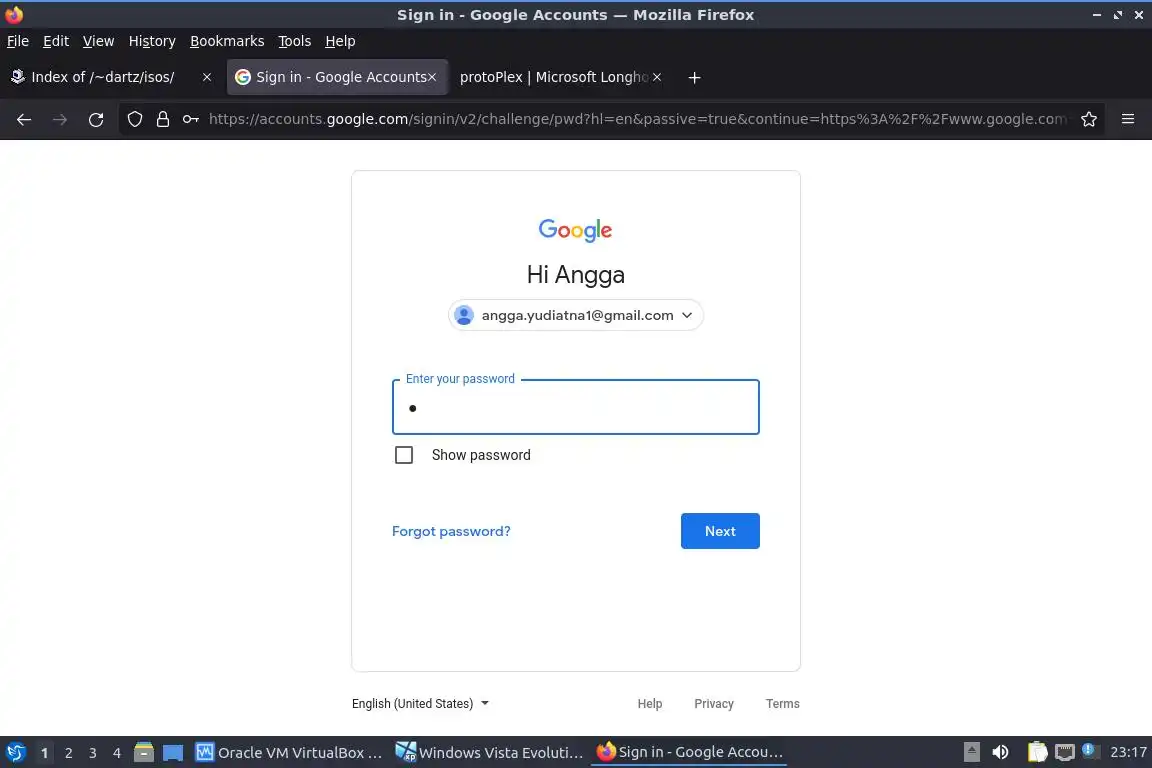Click the Next button
This screenshot has width=1152, height=768.
point(720,531)
